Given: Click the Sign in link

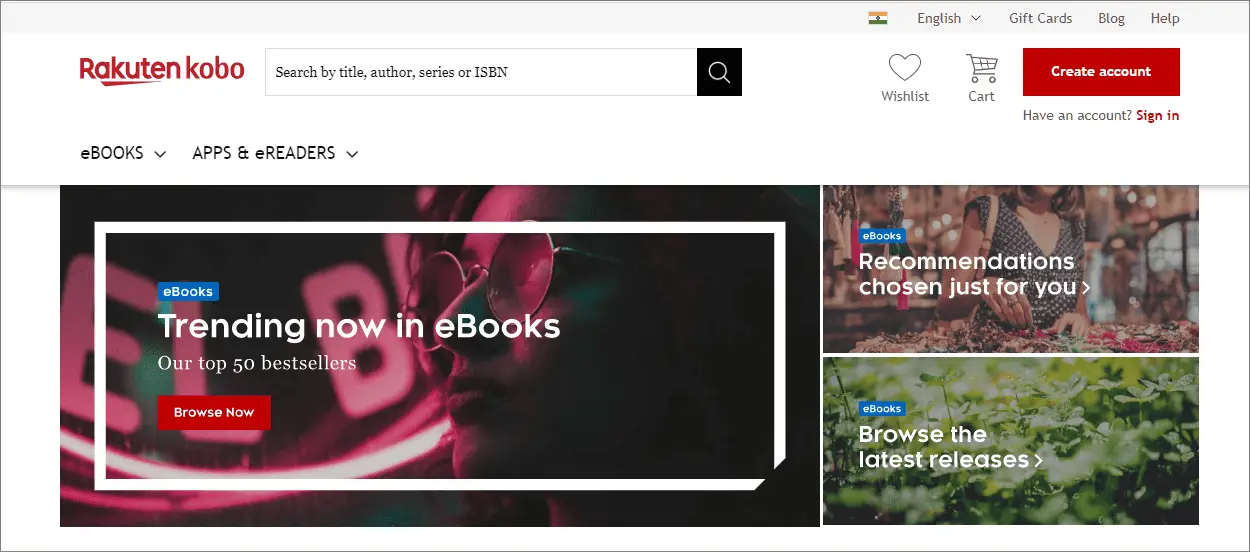Looking at the screenshot, I should tap(1158, 115).
